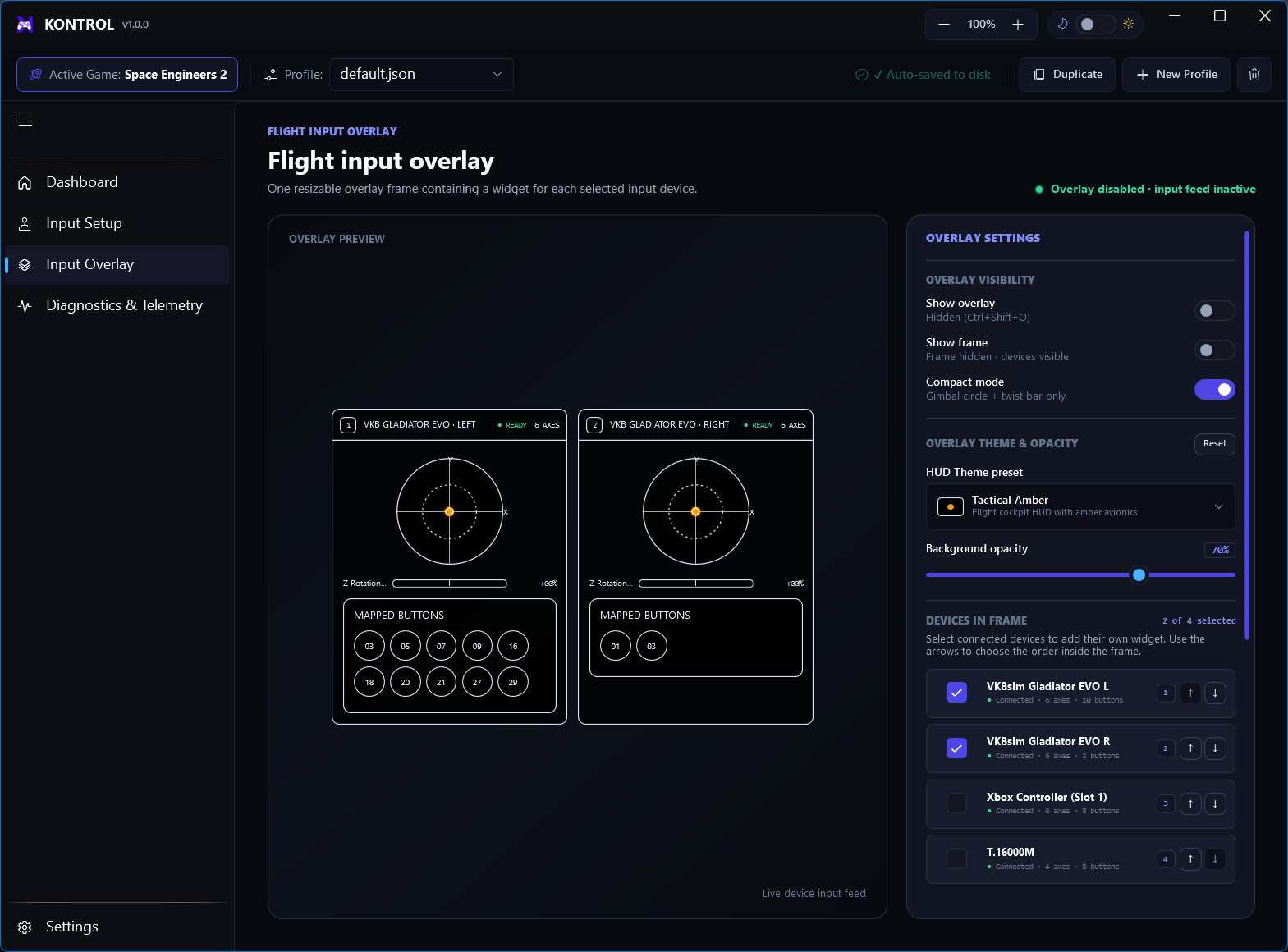Toggle the Show frame switch
The height and width of the screenshot is (952, 1288).
click(x=1214, y=350)
